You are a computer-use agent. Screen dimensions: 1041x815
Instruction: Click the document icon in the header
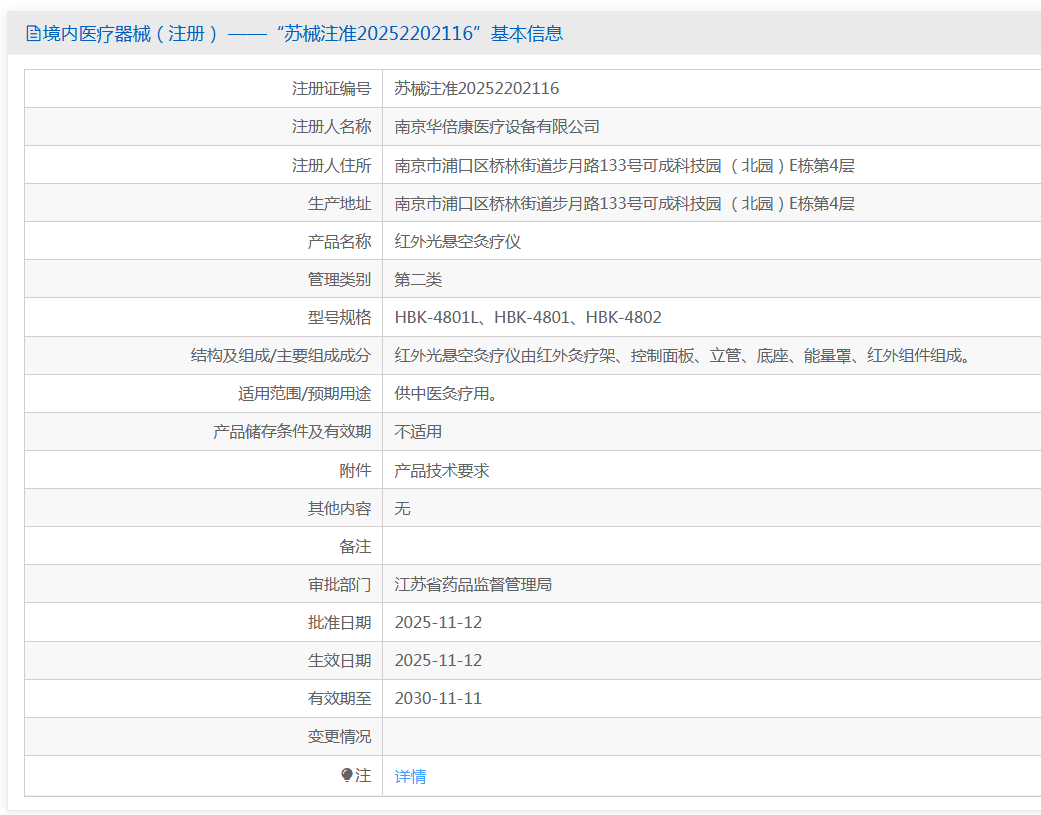pos(33,33)
